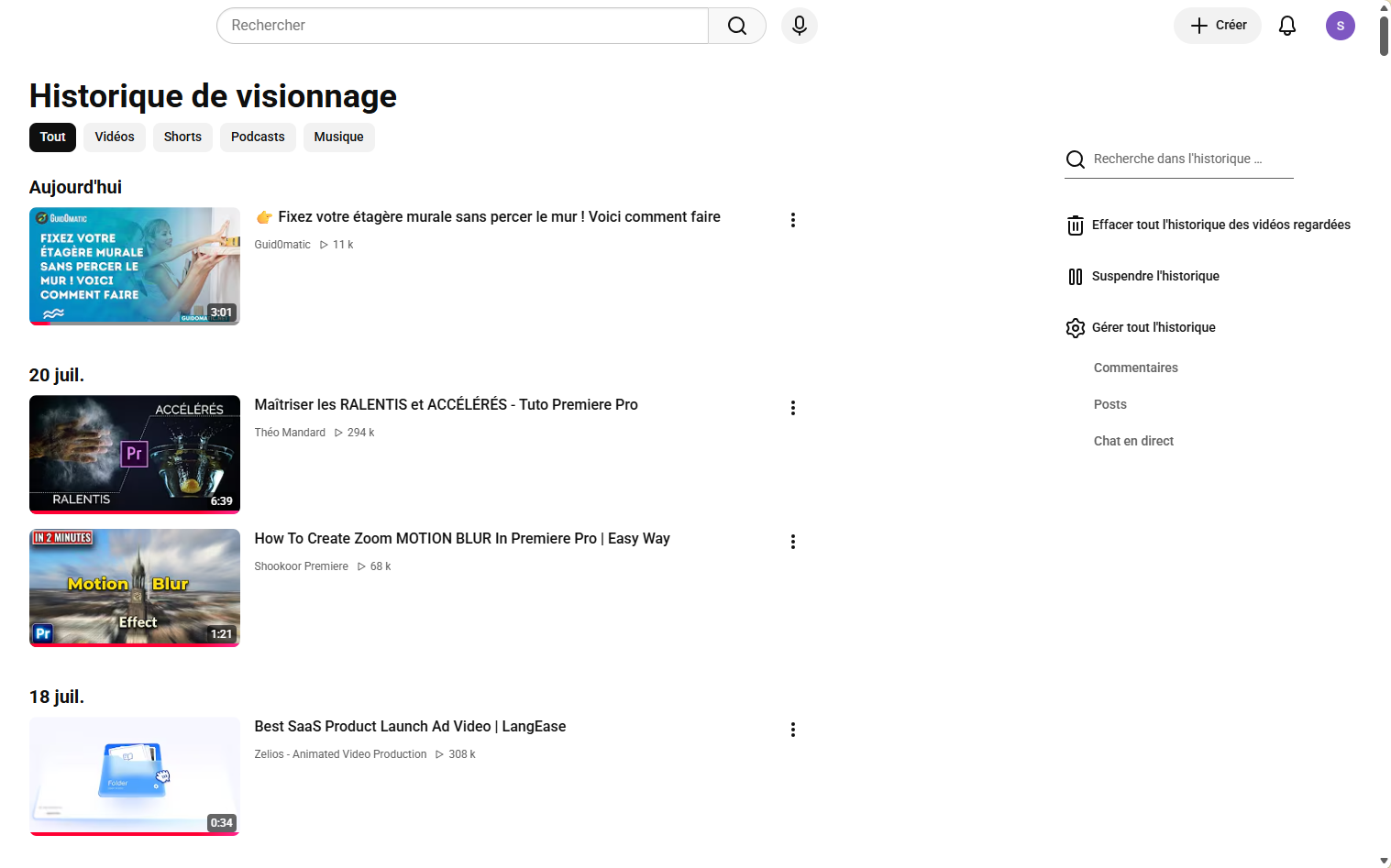The width and height of the screenshot is (1391, 868).
Task: Open the account avatar menu
Action: pyautogui.click(x=1341, y=26)
